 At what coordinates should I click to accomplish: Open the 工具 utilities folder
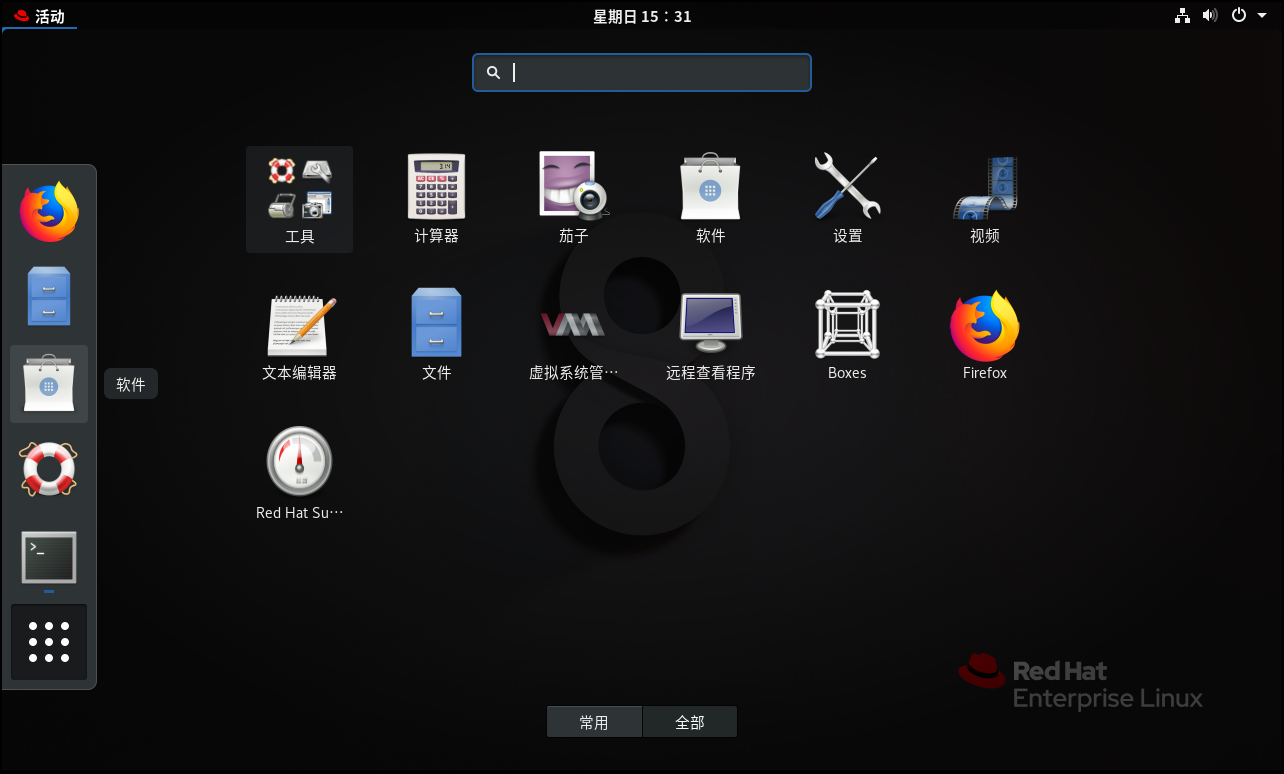tap(299, 199)
